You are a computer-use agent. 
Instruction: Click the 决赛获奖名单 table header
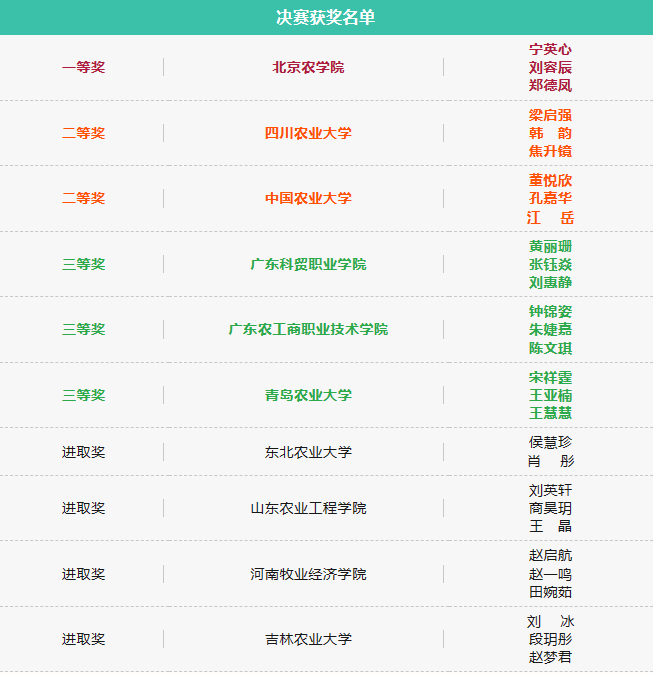pos(326,17)
